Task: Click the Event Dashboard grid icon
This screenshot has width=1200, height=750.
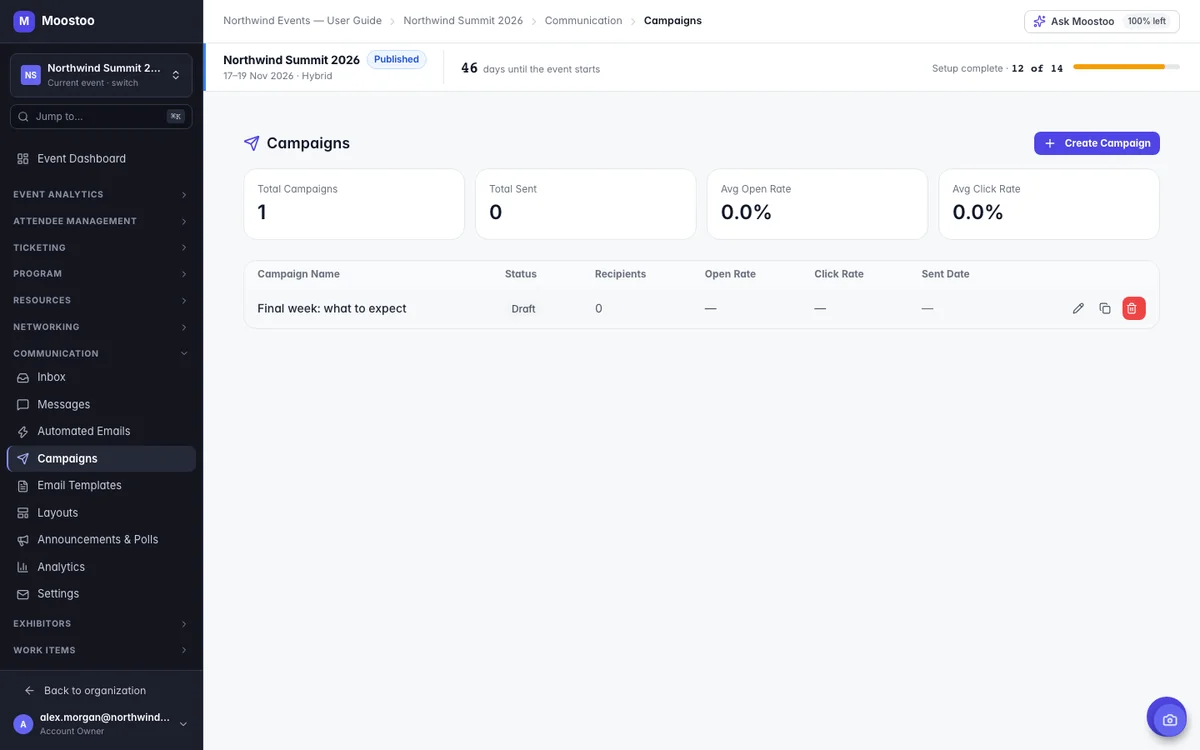Action: coord(23,159)
